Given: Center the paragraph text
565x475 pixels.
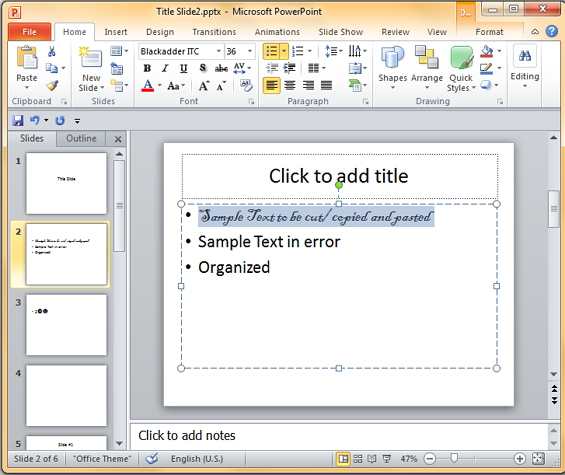Looking at the screenshot, I should tap(290, 85).
